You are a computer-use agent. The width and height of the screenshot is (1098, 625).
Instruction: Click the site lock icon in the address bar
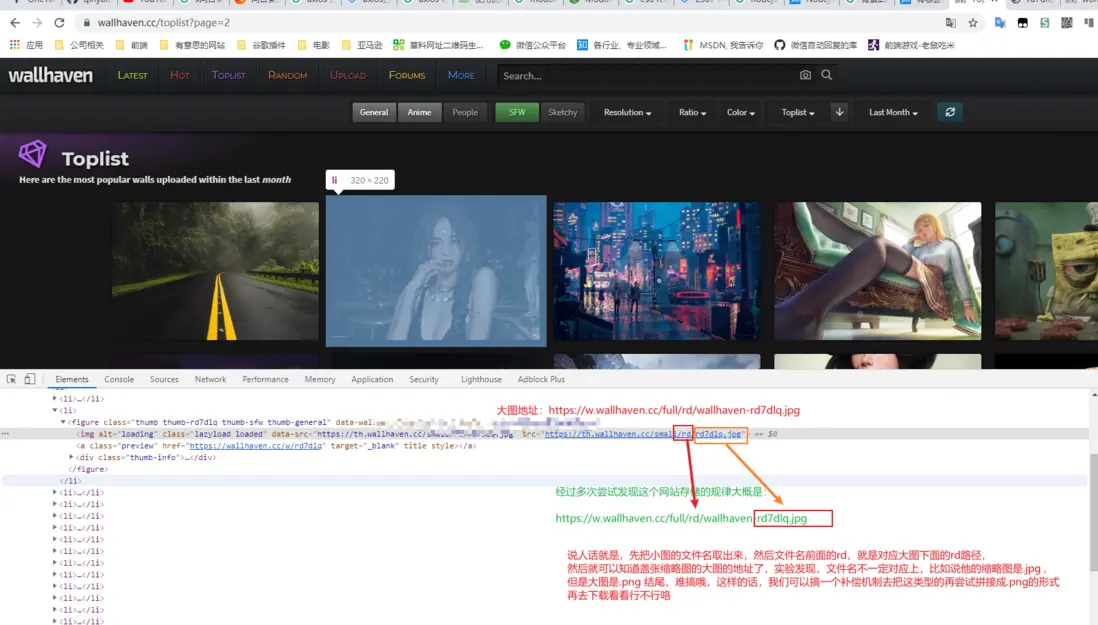pos(87,22)
